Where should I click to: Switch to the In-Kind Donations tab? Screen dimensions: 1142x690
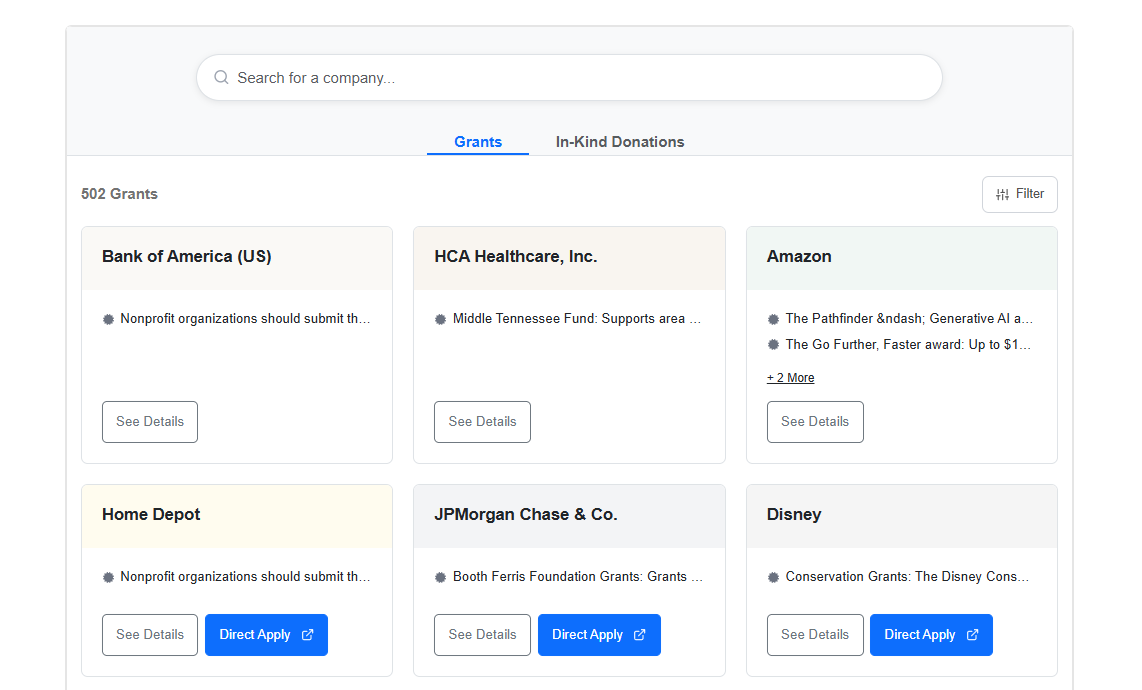point(619,141)
